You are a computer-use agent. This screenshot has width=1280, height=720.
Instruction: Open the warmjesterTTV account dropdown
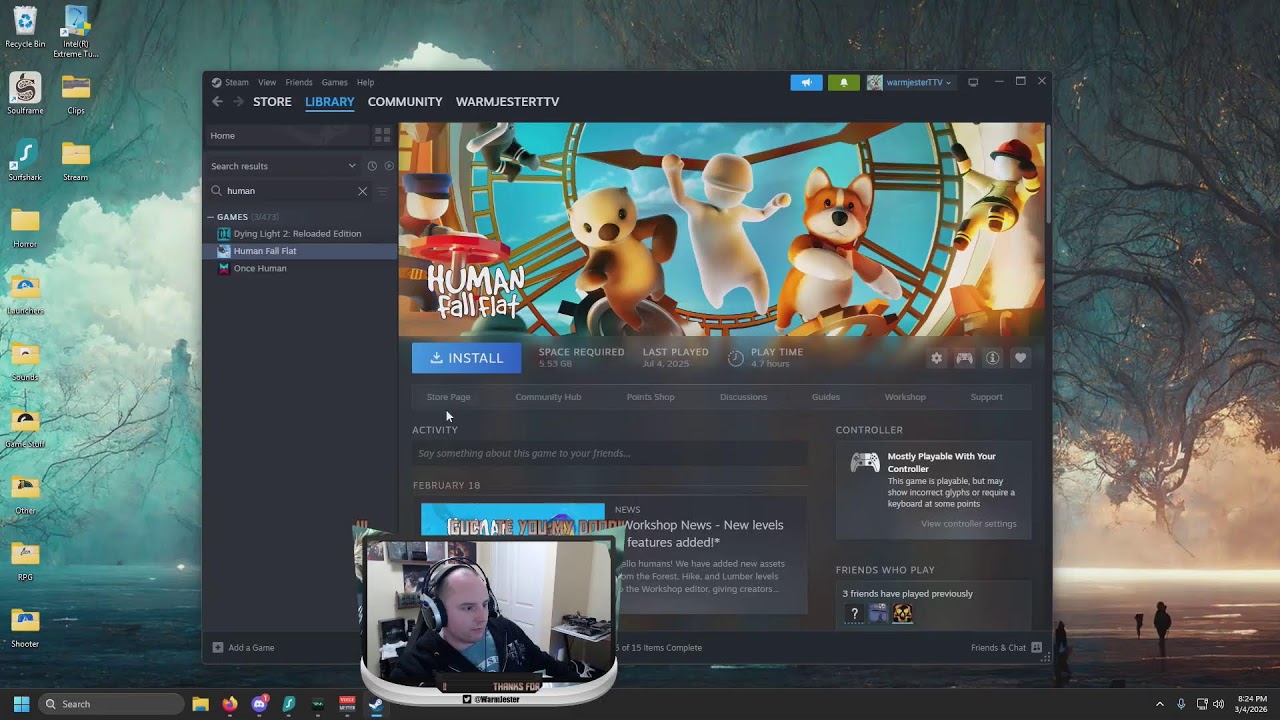pyautogui.click(x=910, y=82)
